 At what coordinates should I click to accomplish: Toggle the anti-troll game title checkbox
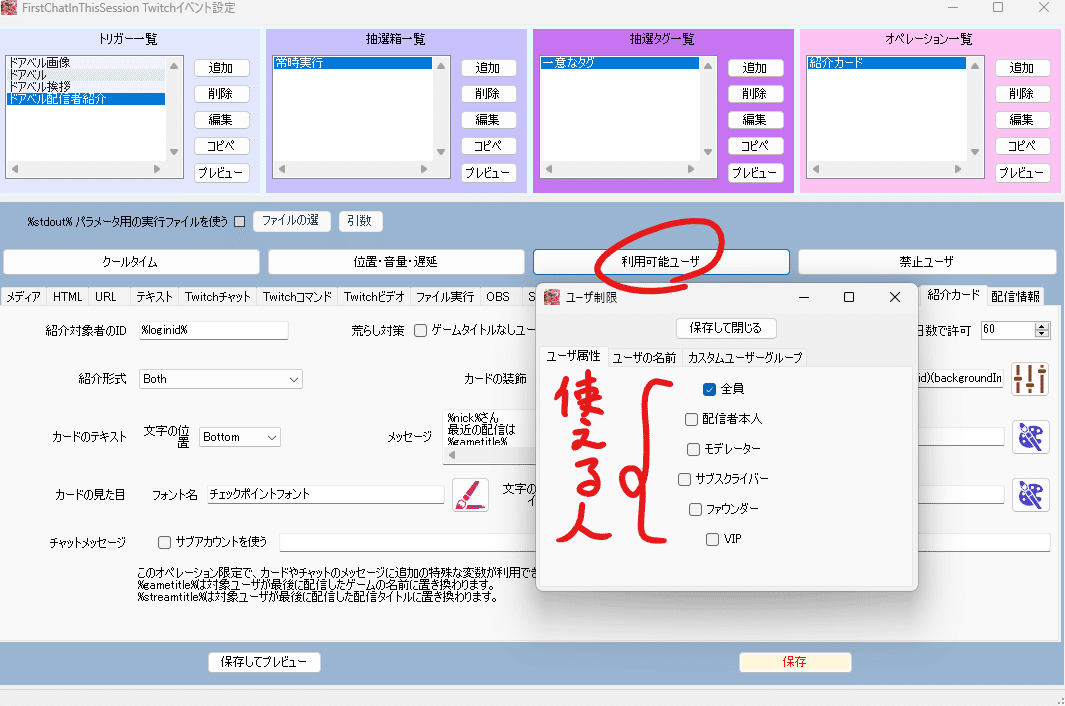click(420, 330)
